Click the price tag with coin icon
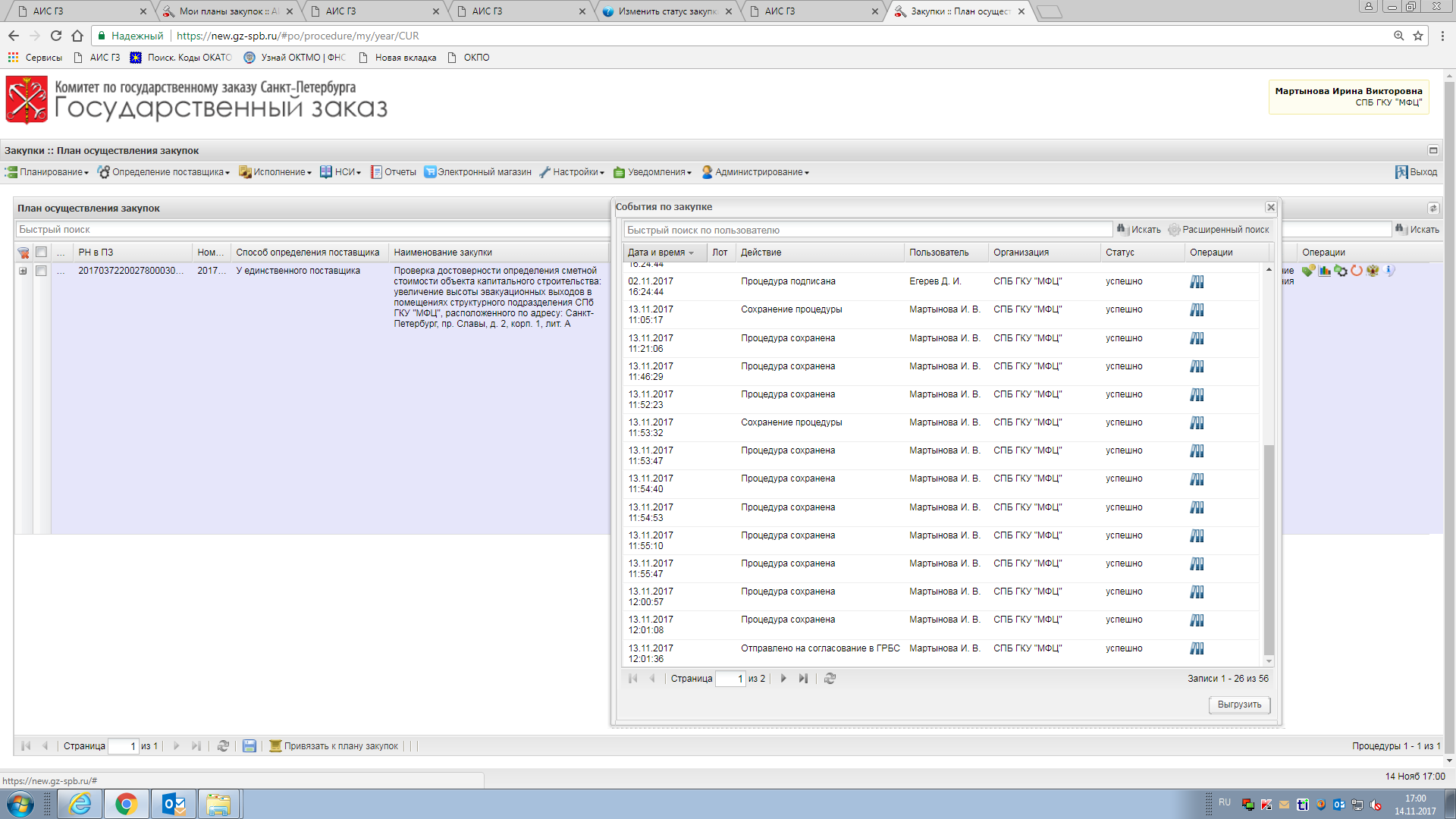Image resolution: width=1456 pixels, height=819 pixels. [x=1308, y=271]
